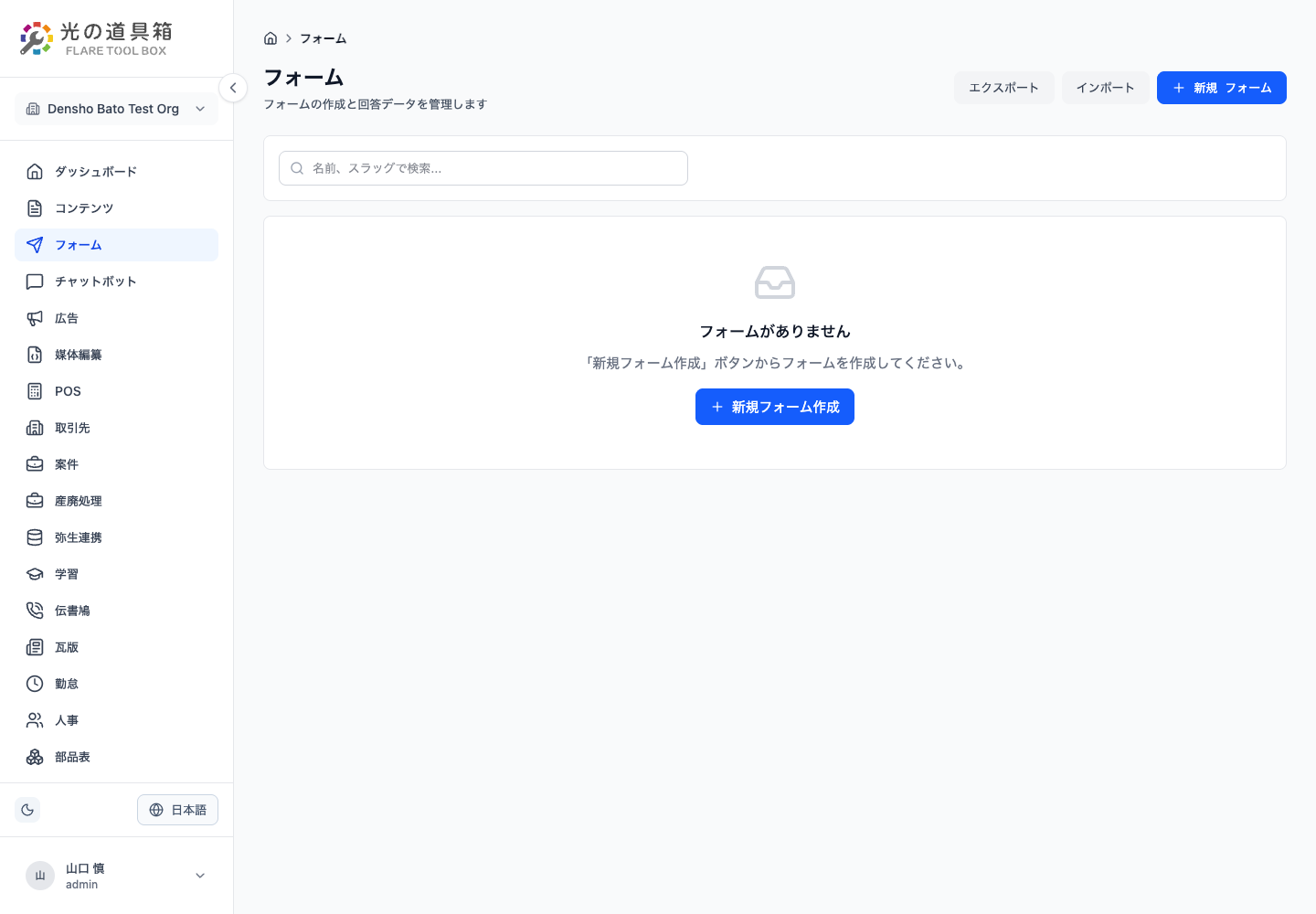Click the コンテンツ document icon
1316x914 pixels.
click(35, 208)
